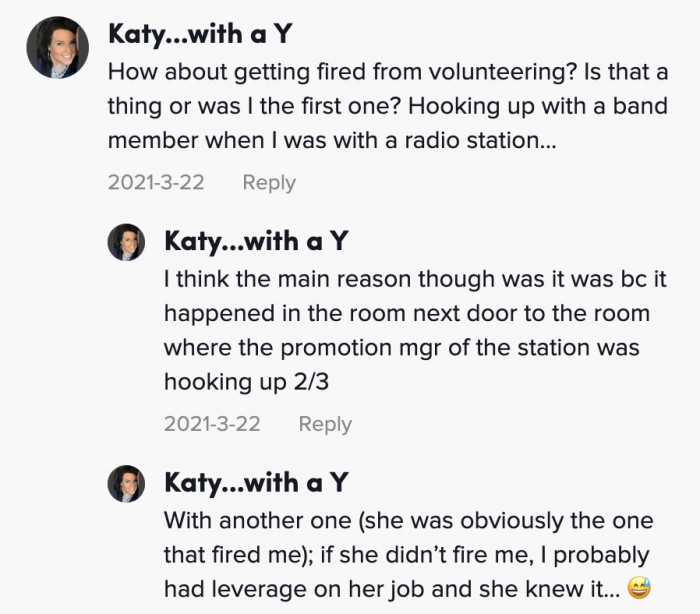Click the avatar of the last reply
Image resolution: width=700 pixels, height=614 pixels.
(x=128, y=484)
